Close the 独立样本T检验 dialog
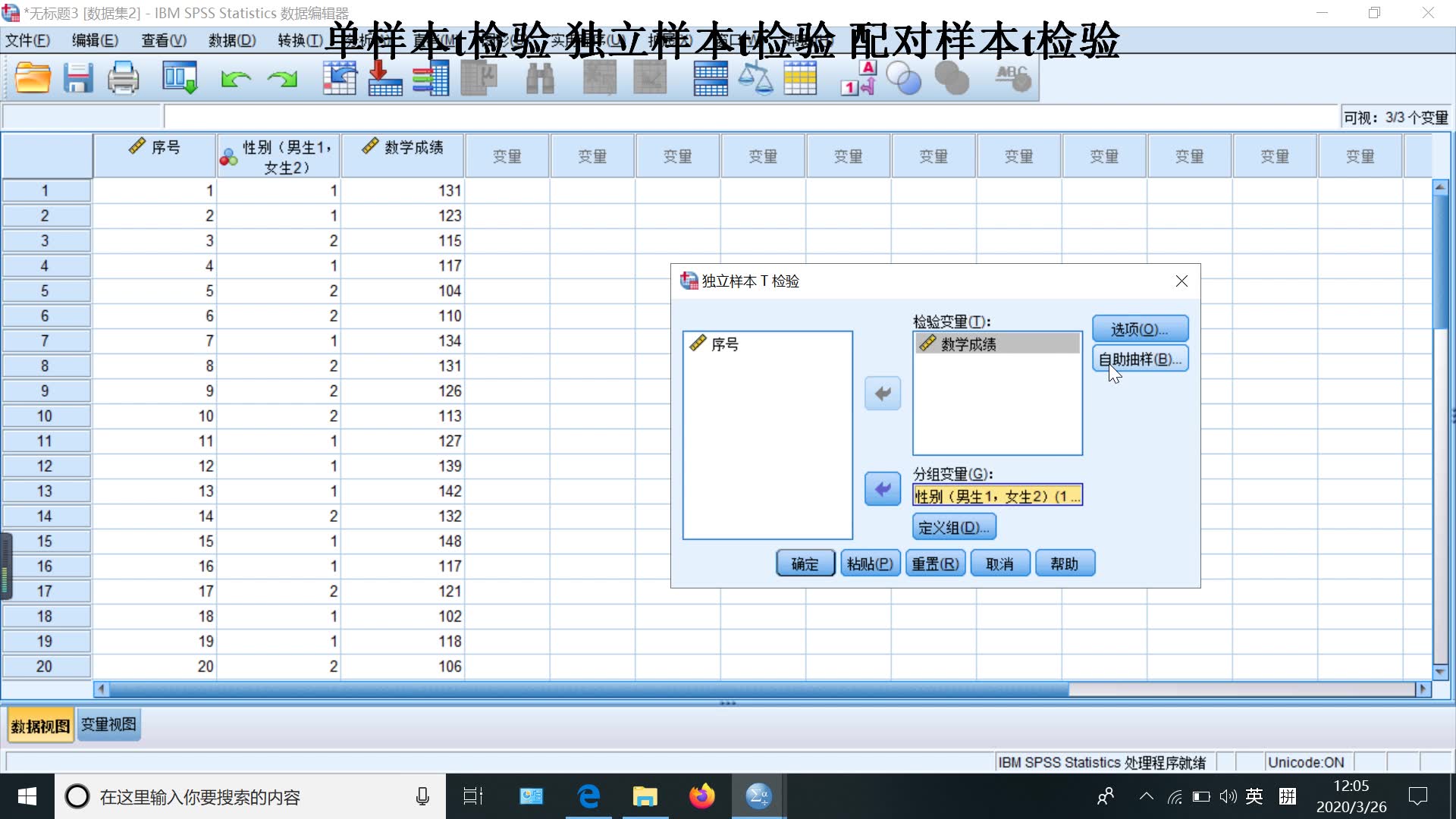Image resolution: width=1456 pixels, height=819 pixels. pyautogui.click(x=1181, y=281)
